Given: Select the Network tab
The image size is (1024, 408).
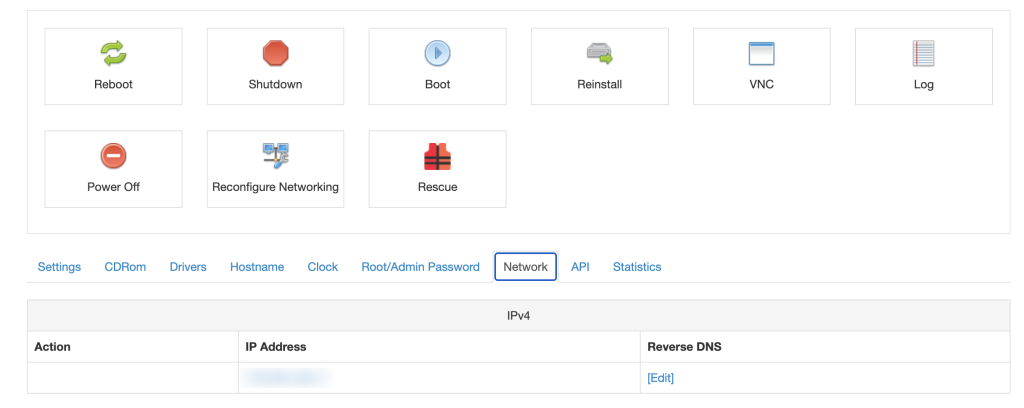Looking at the screenshot, I should tap(526, 267).
